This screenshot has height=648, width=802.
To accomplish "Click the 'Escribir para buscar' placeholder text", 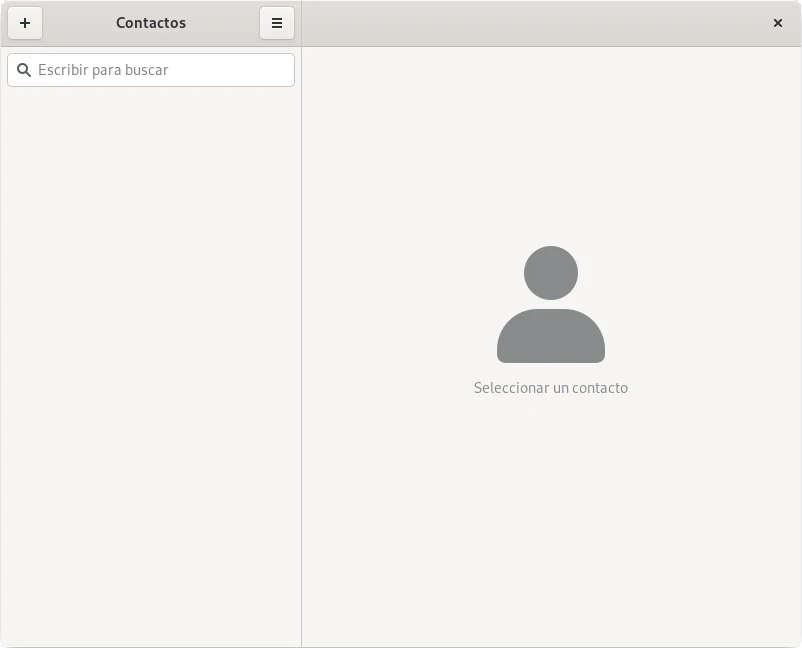I will click(103, 70).
